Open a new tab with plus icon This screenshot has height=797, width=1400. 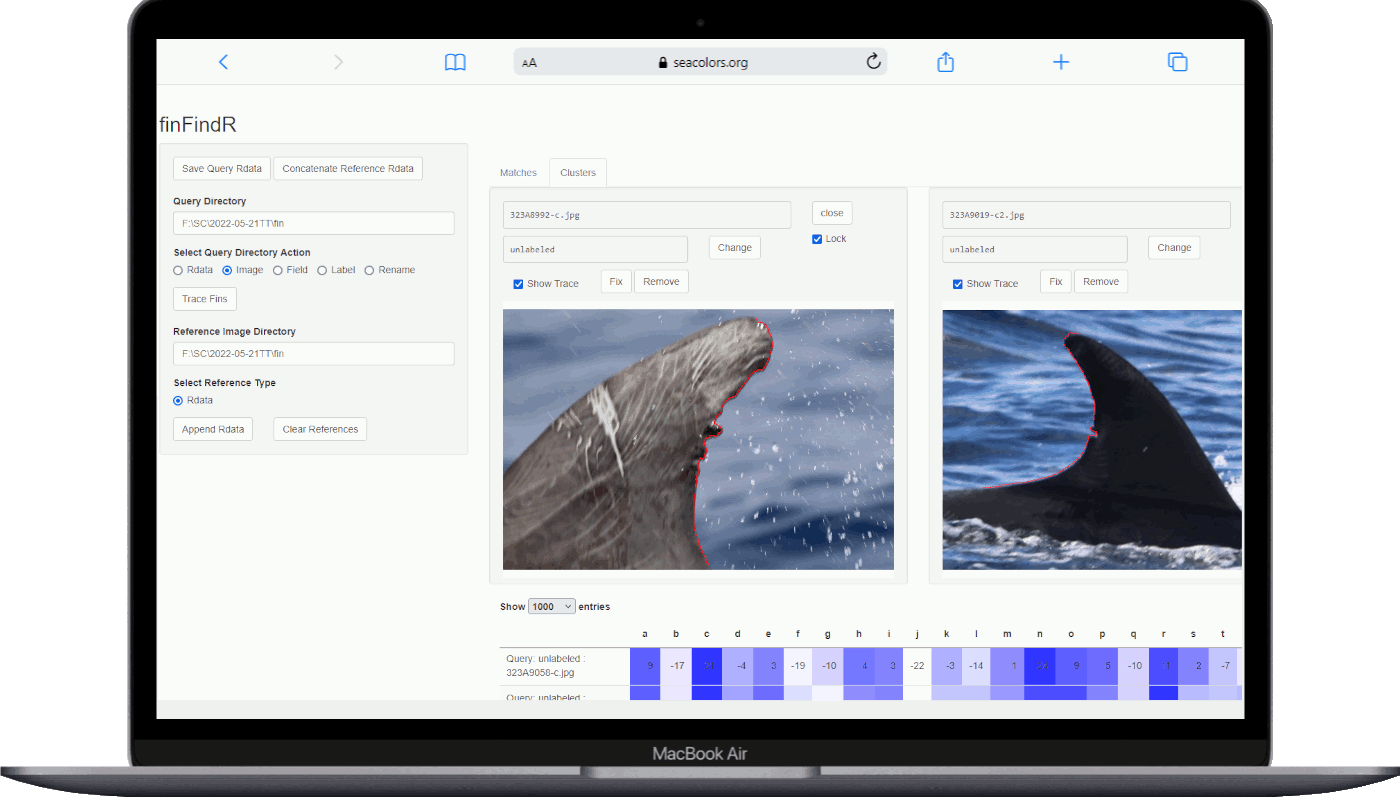(1061, 62)
